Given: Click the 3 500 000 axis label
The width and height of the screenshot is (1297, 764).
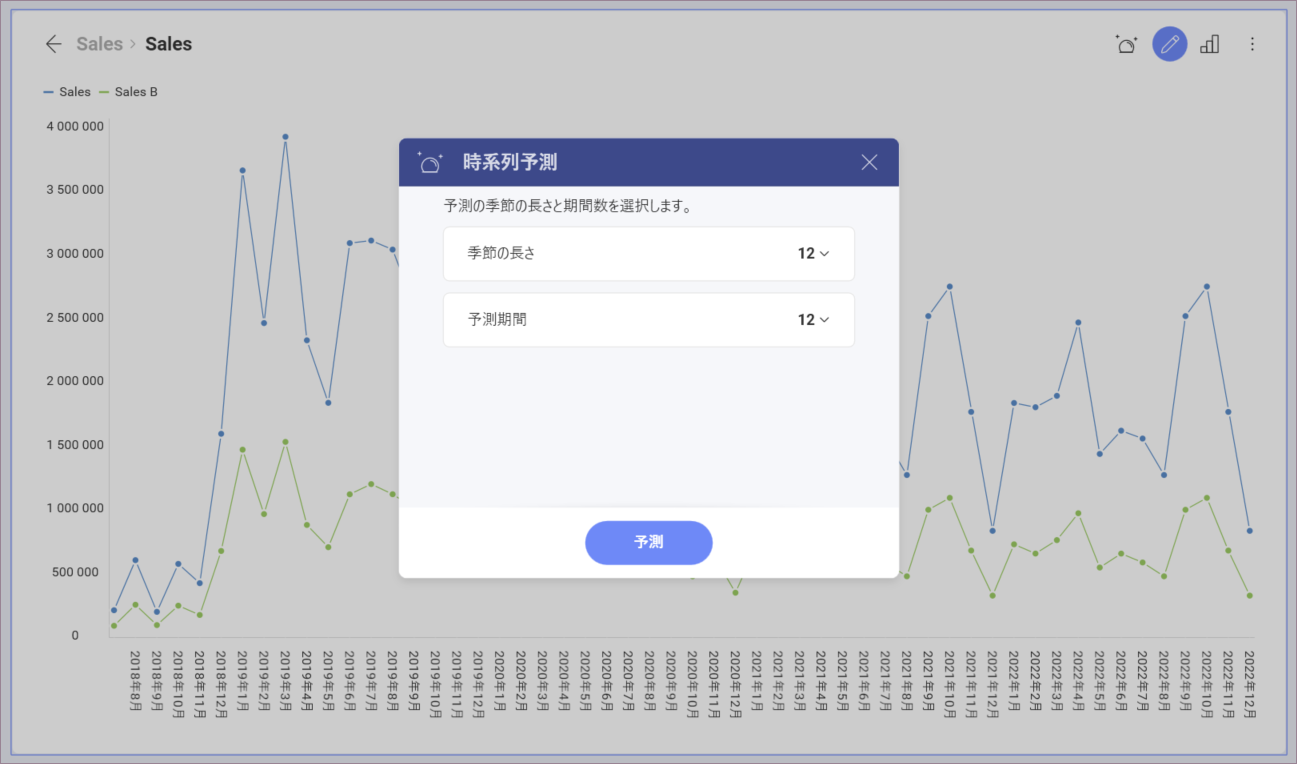Looking at the screenshot, I should point(75,190).
